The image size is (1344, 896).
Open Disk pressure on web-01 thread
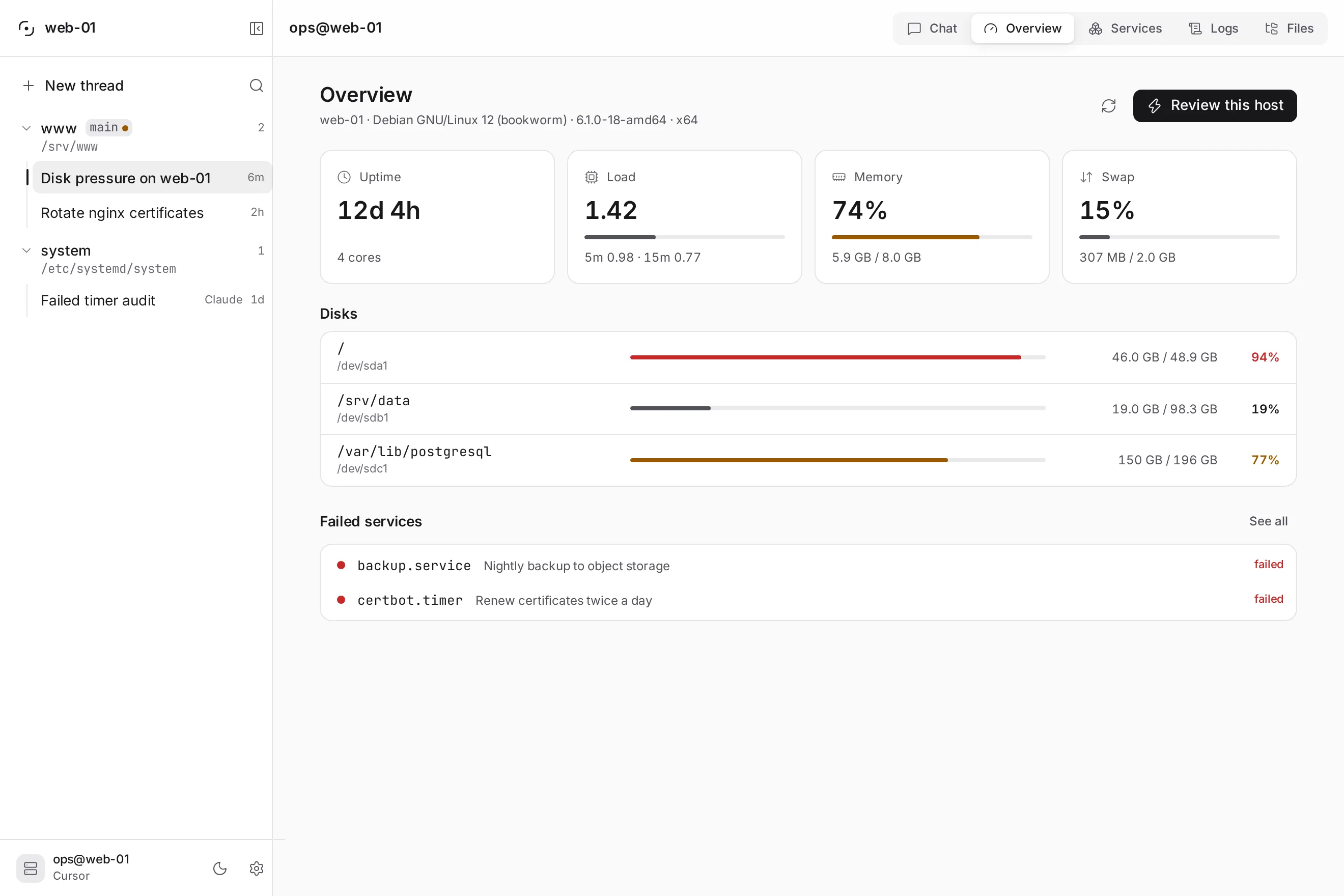click(152, 178)
